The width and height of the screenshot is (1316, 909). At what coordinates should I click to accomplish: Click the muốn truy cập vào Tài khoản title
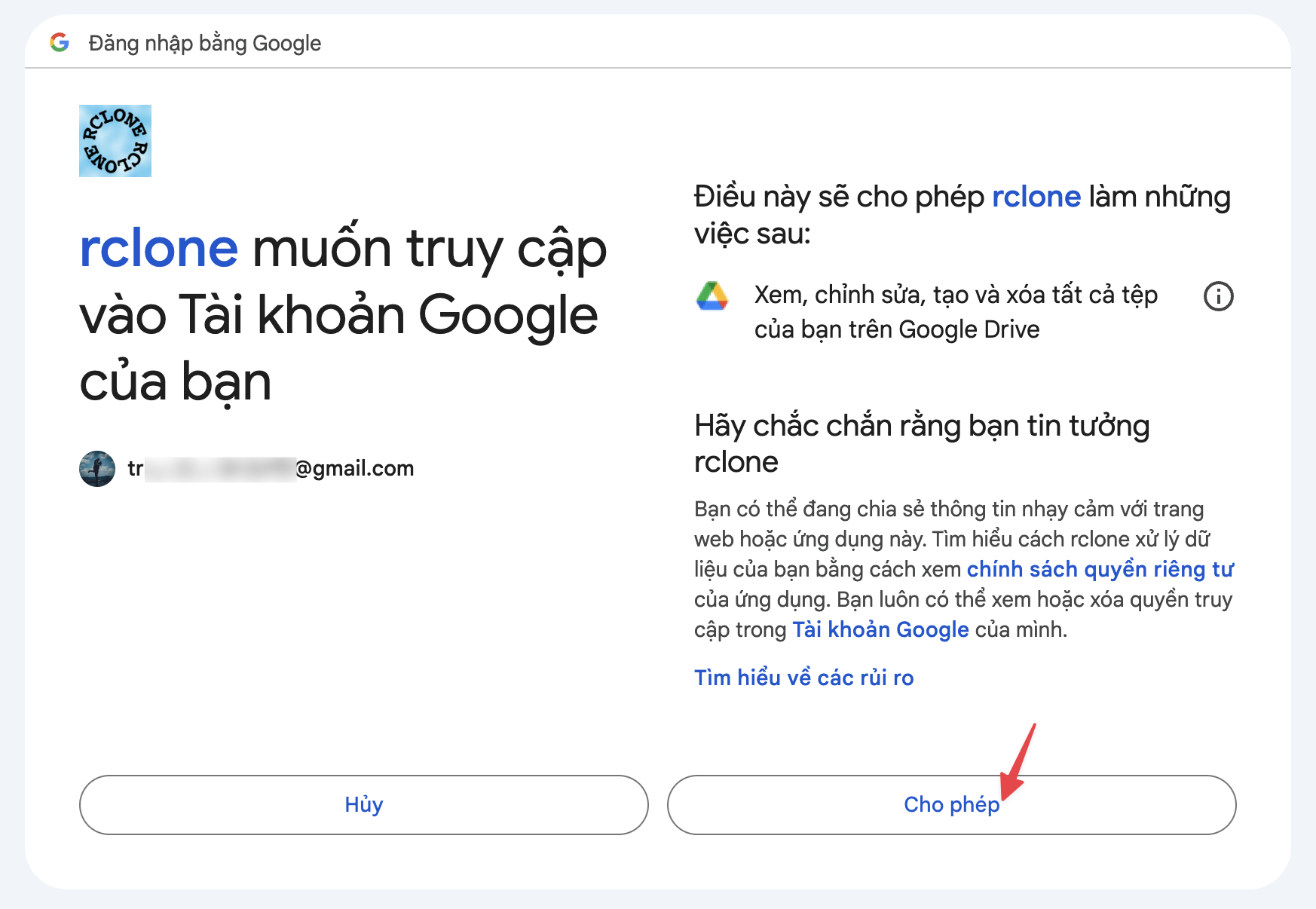[343, 314]
